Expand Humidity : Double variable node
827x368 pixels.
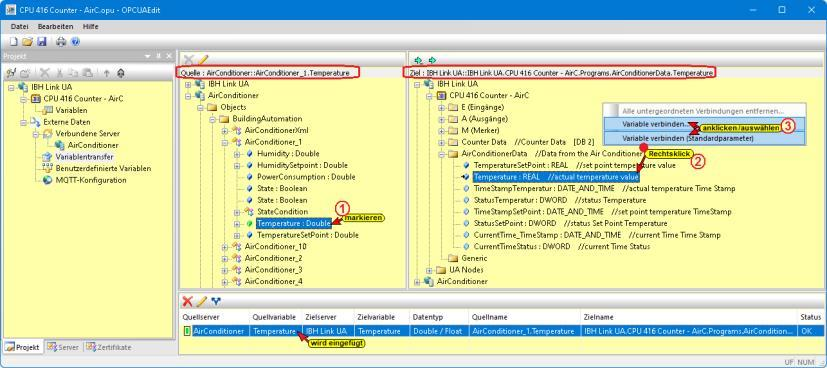tap(237, 154)
